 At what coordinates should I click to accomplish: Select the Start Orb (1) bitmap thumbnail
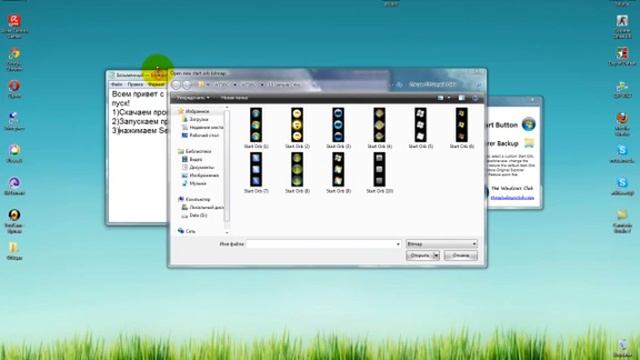point(256,125)
